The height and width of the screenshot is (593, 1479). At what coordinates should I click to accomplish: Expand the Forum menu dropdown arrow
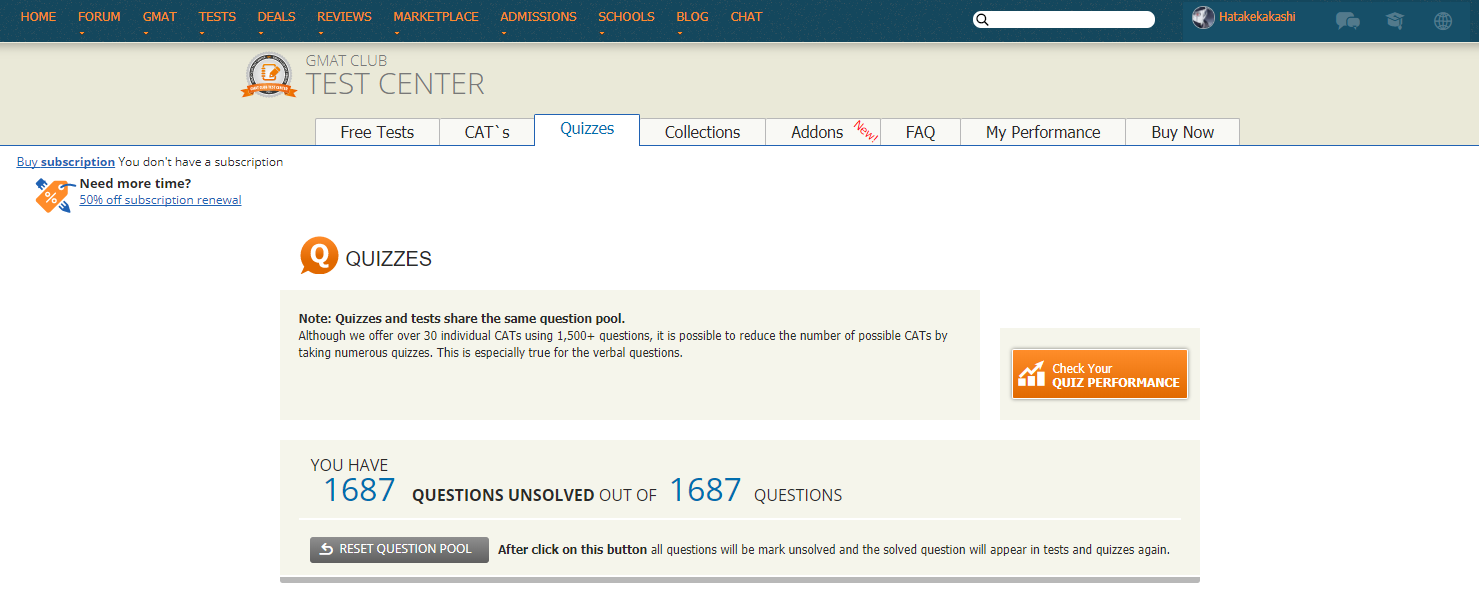coord(82,33)
